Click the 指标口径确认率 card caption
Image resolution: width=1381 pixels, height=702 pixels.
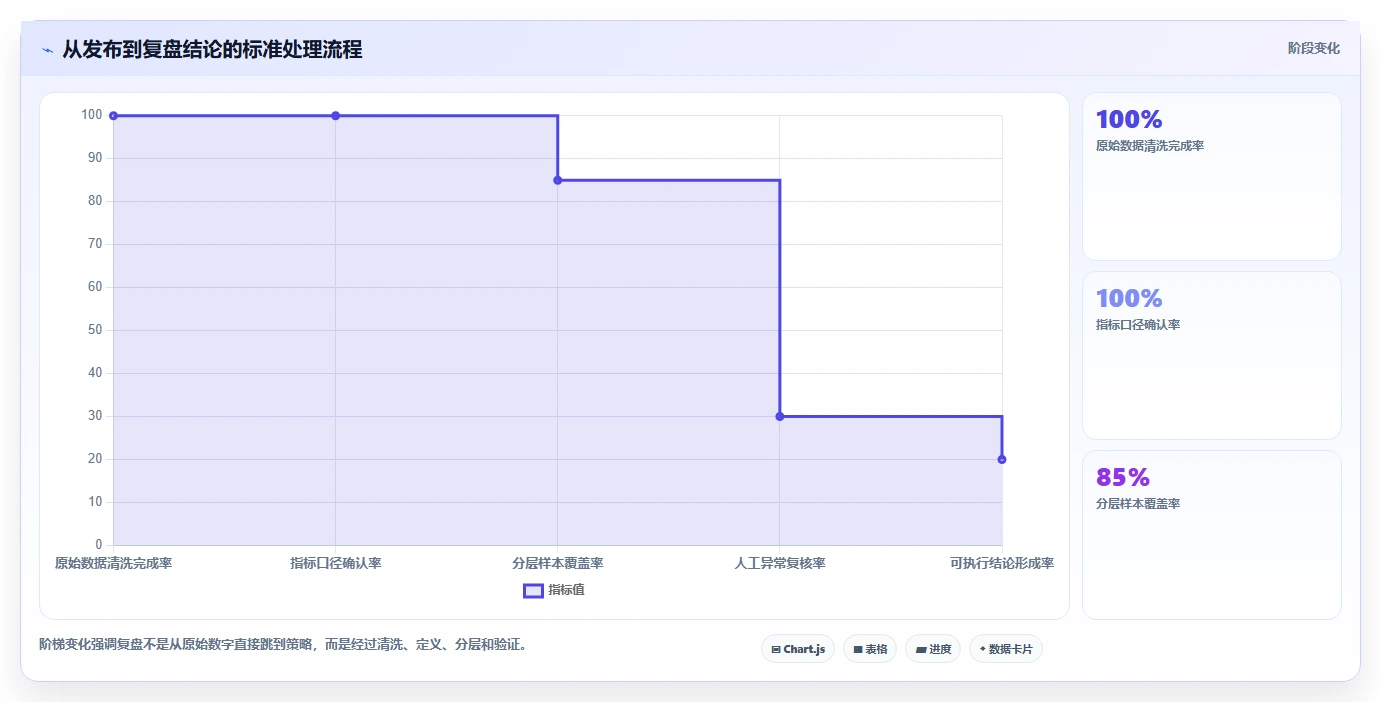point(1138,325)
